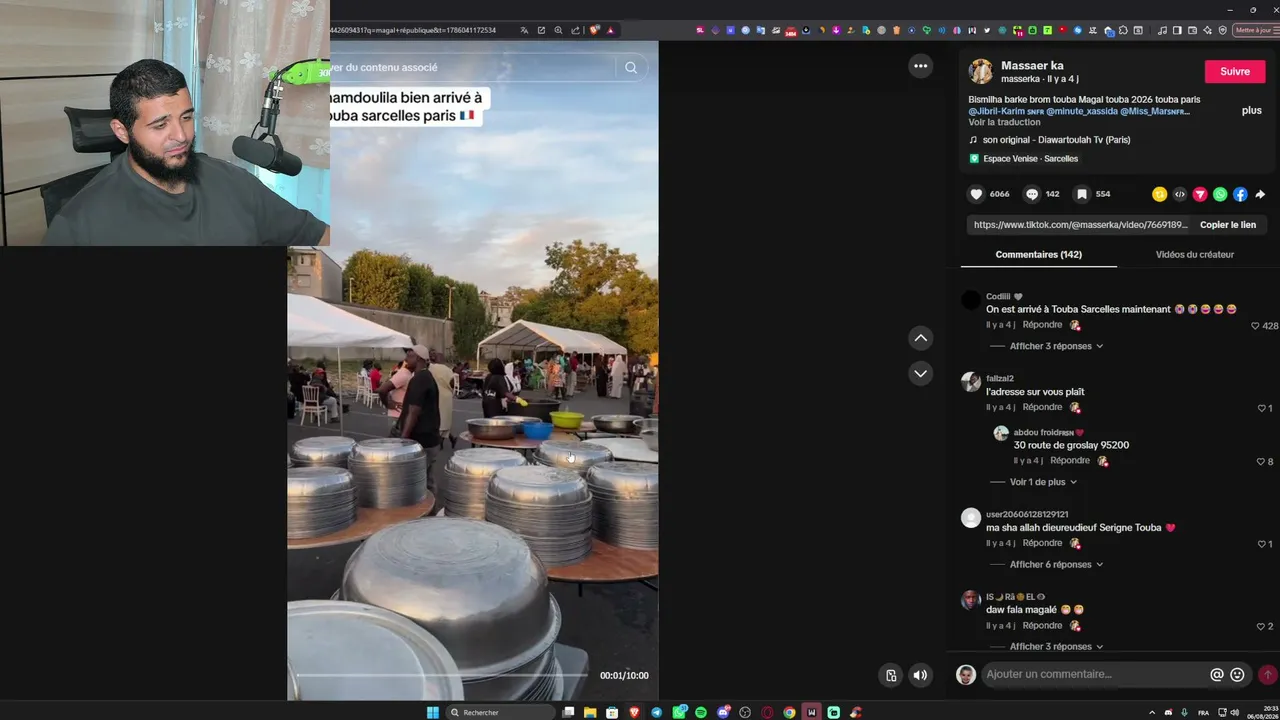Open Spotify from the taskbar

coord(700,712)
